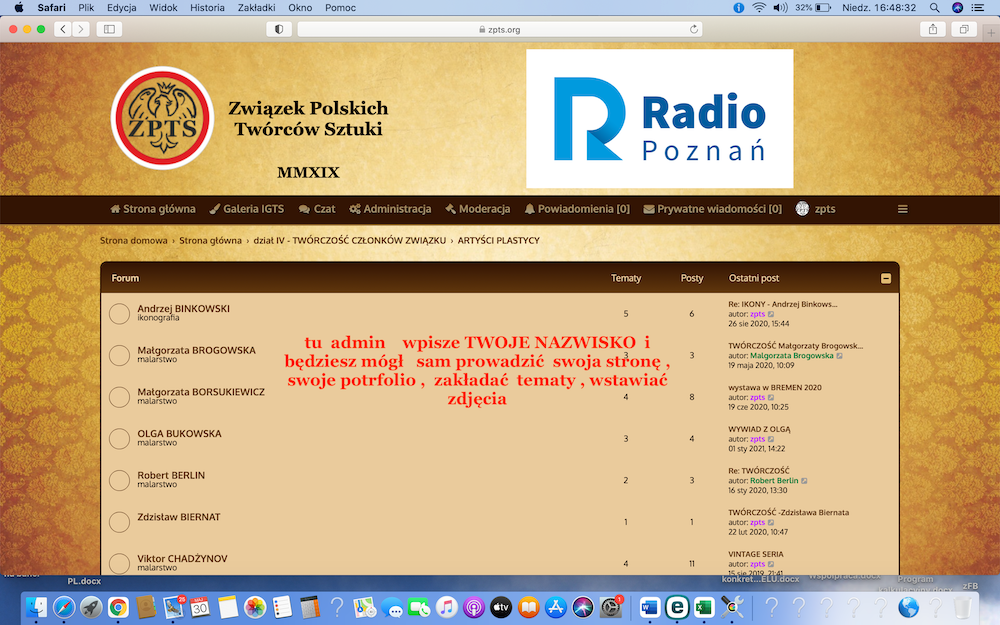Click the zpts.org address bar
This screenshot has width=1000, height=625.
(500, 29)
